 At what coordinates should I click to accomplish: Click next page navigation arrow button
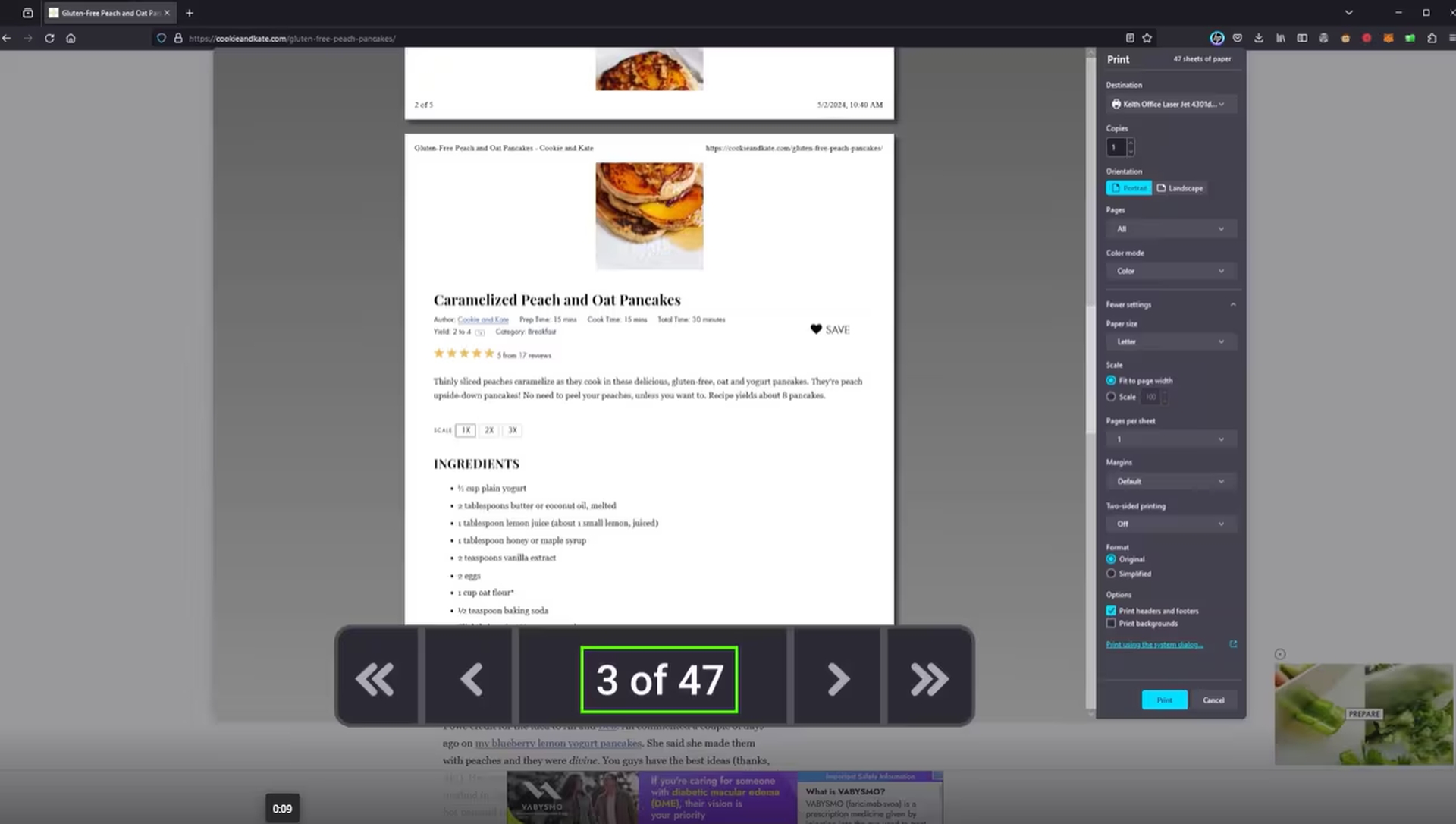tap(838, 680)
